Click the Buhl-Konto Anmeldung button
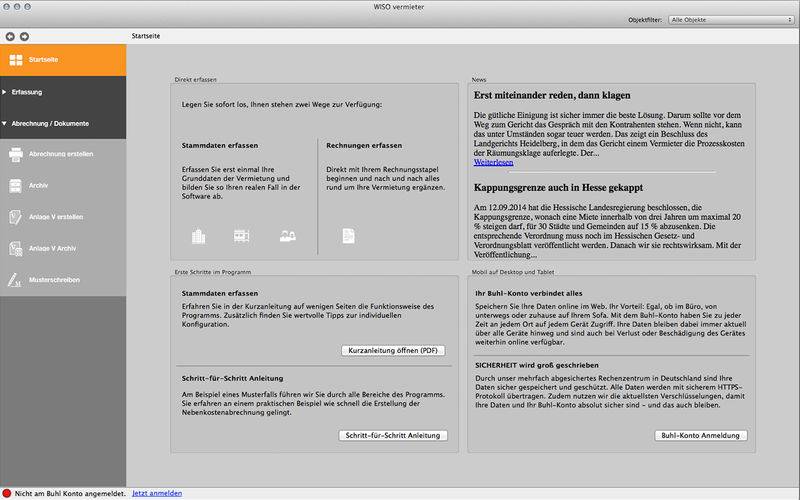The width and height of the screenshot is (800, 500). 701,435
